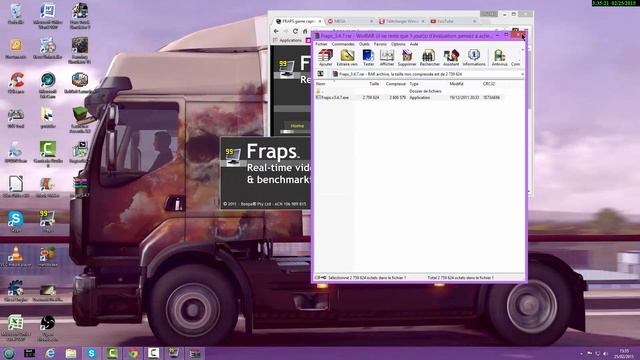Open the Commandes menu in WinRAR

pyautogui.click(x=343, y=44)
